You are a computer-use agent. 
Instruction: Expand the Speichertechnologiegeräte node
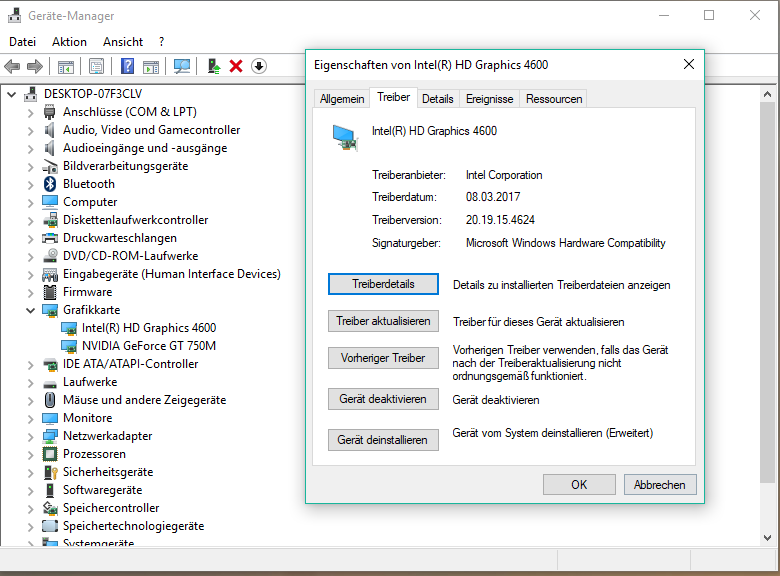point(30,526)
